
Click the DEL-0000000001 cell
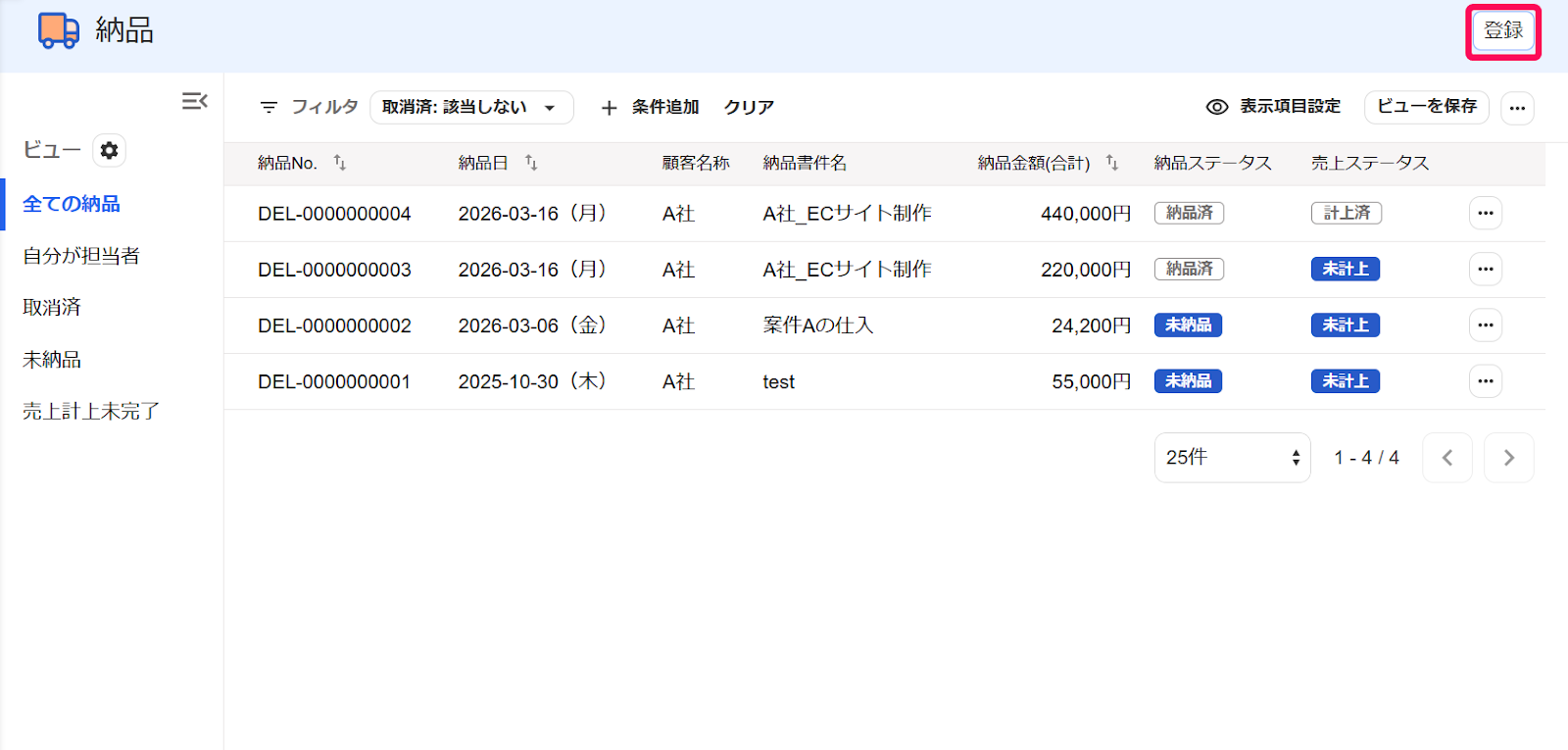[x=334, y=381]
